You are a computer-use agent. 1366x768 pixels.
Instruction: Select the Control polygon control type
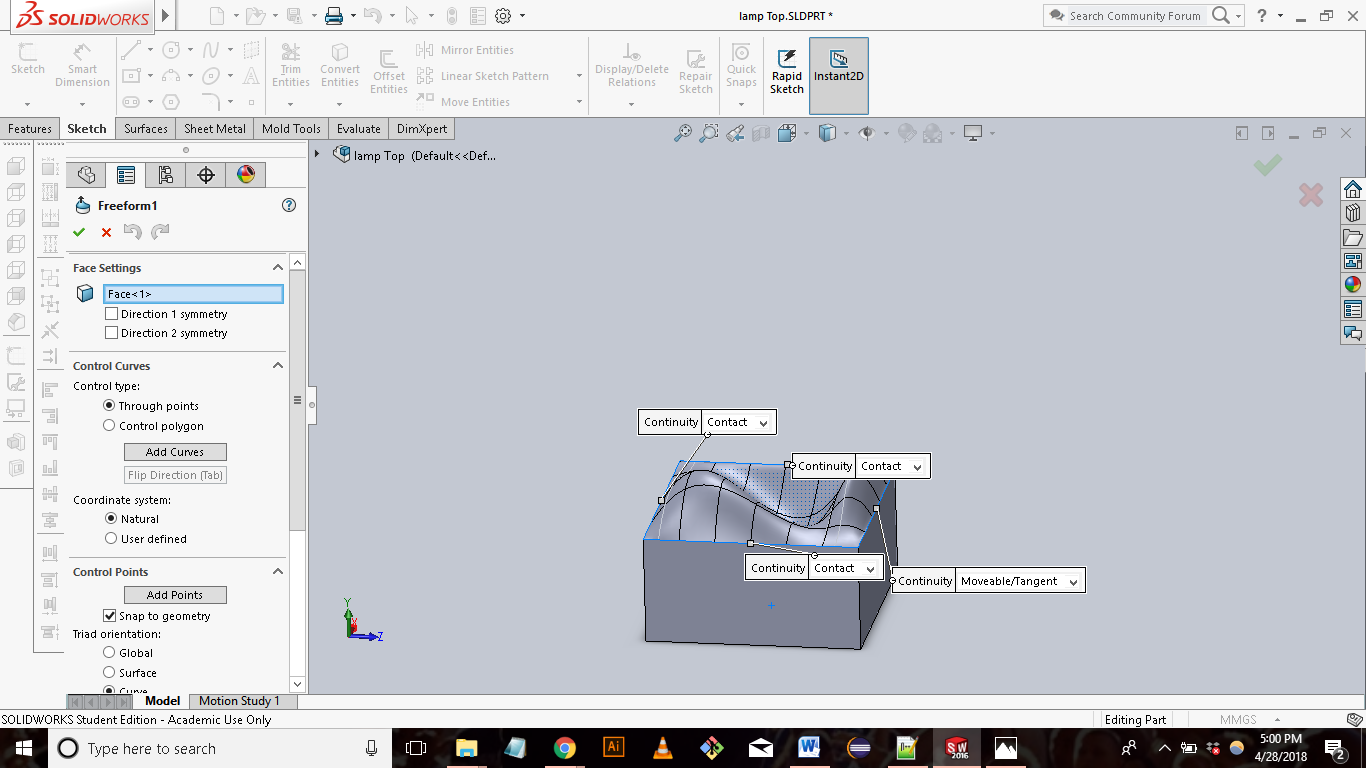[x=110, y=426]
